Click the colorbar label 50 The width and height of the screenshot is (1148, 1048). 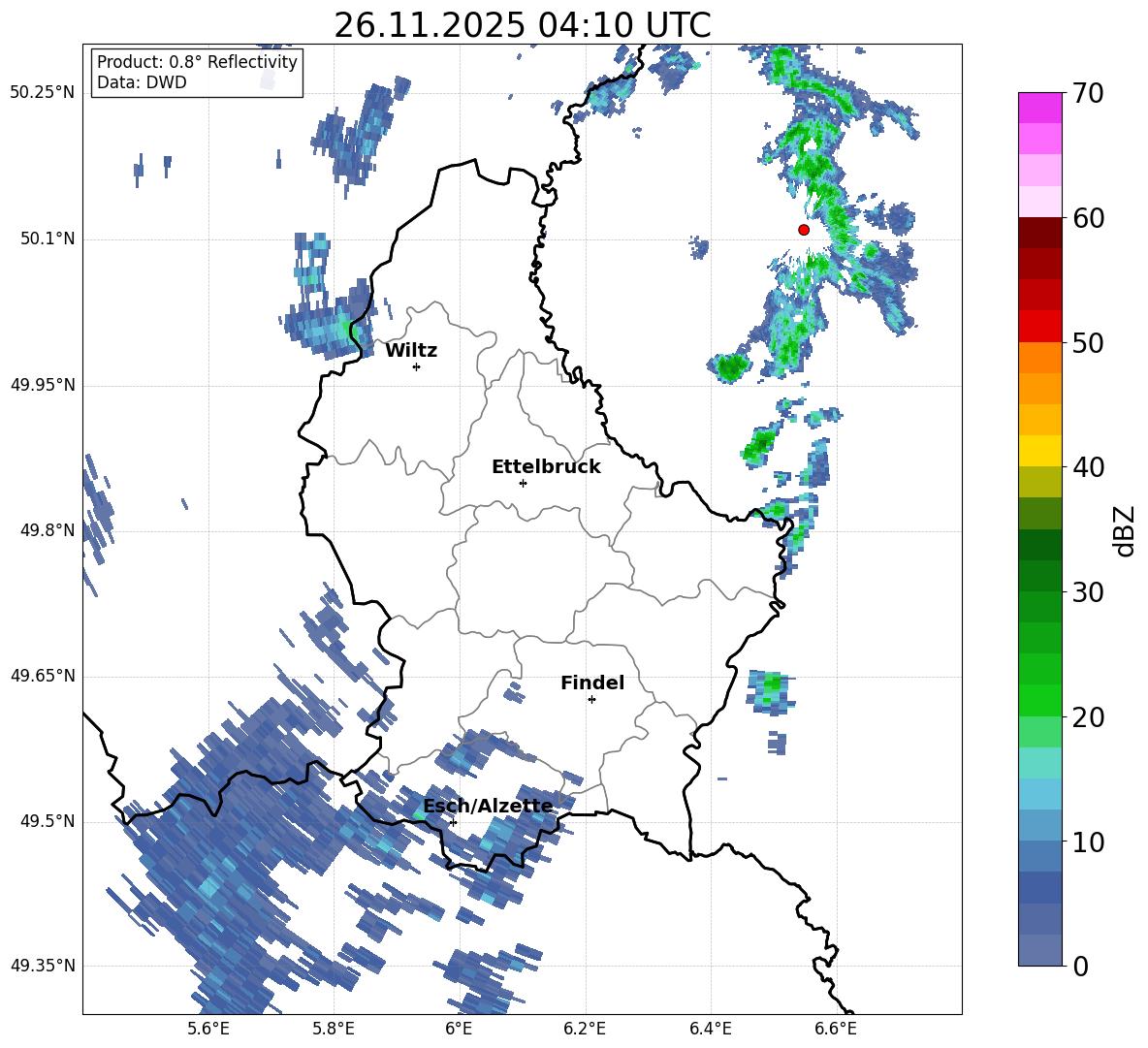[x=1088, y=342]
